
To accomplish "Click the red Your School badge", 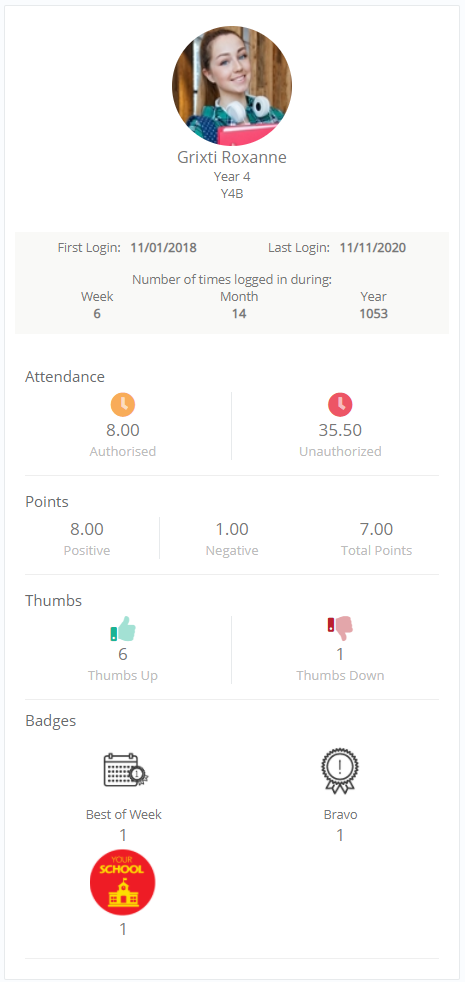I will [x=123, y=882].
